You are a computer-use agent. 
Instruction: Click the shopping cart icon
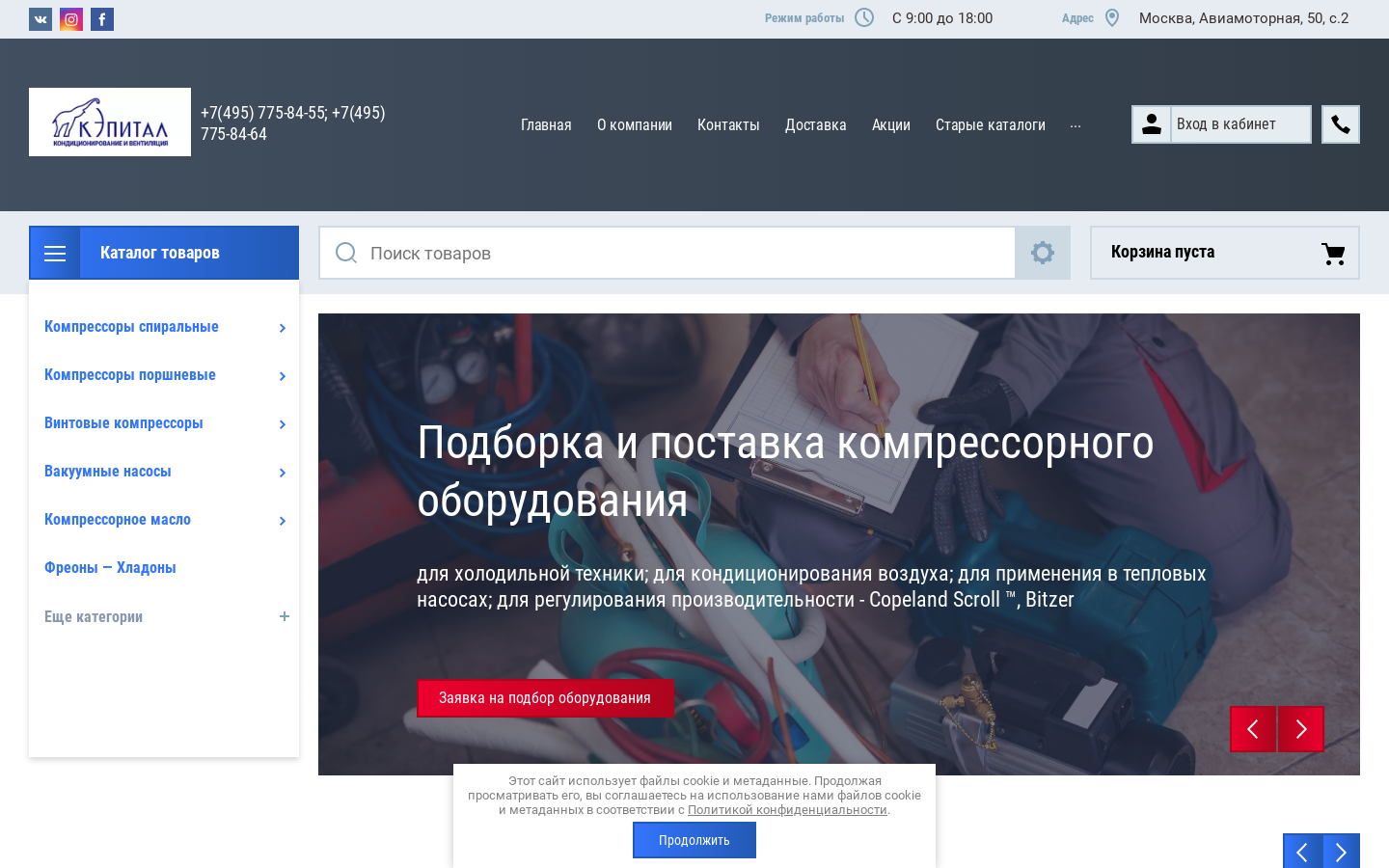point(1333,253)
